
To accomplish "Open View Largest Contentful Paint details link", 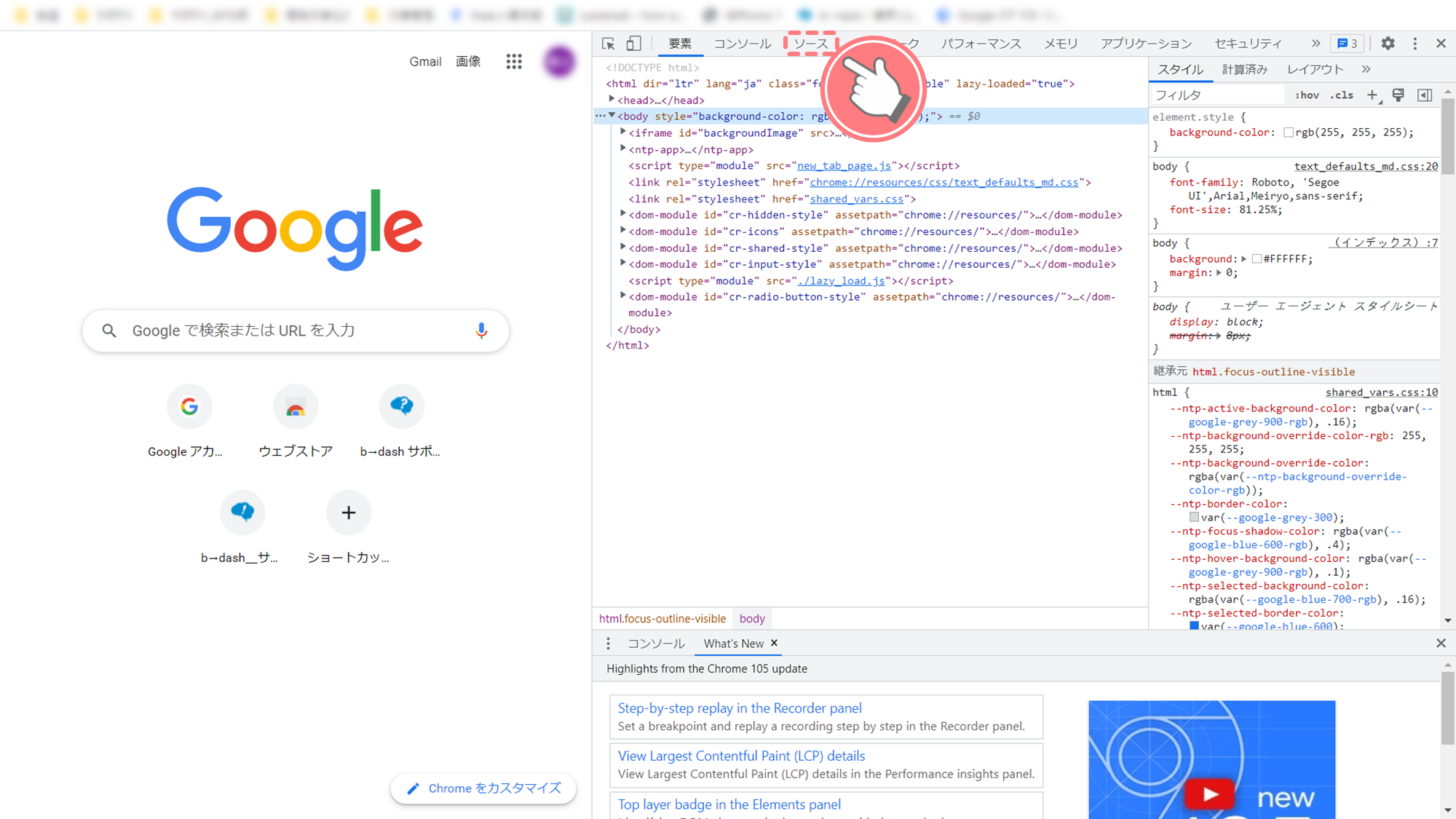I will [741, 756].
